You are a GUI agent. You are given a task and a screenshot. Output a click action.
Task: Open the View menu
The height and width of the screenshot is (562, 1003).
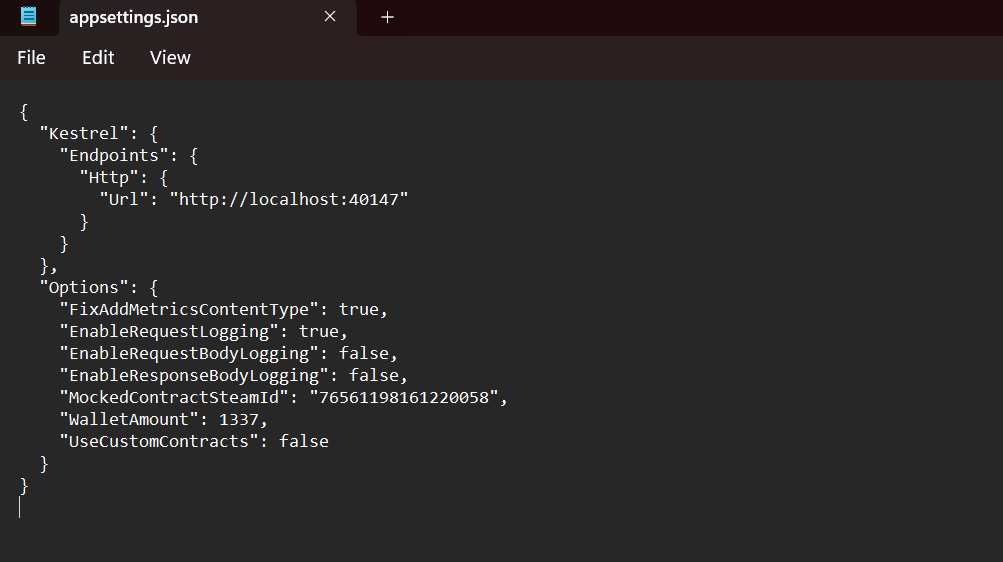(x=170, y=58)
